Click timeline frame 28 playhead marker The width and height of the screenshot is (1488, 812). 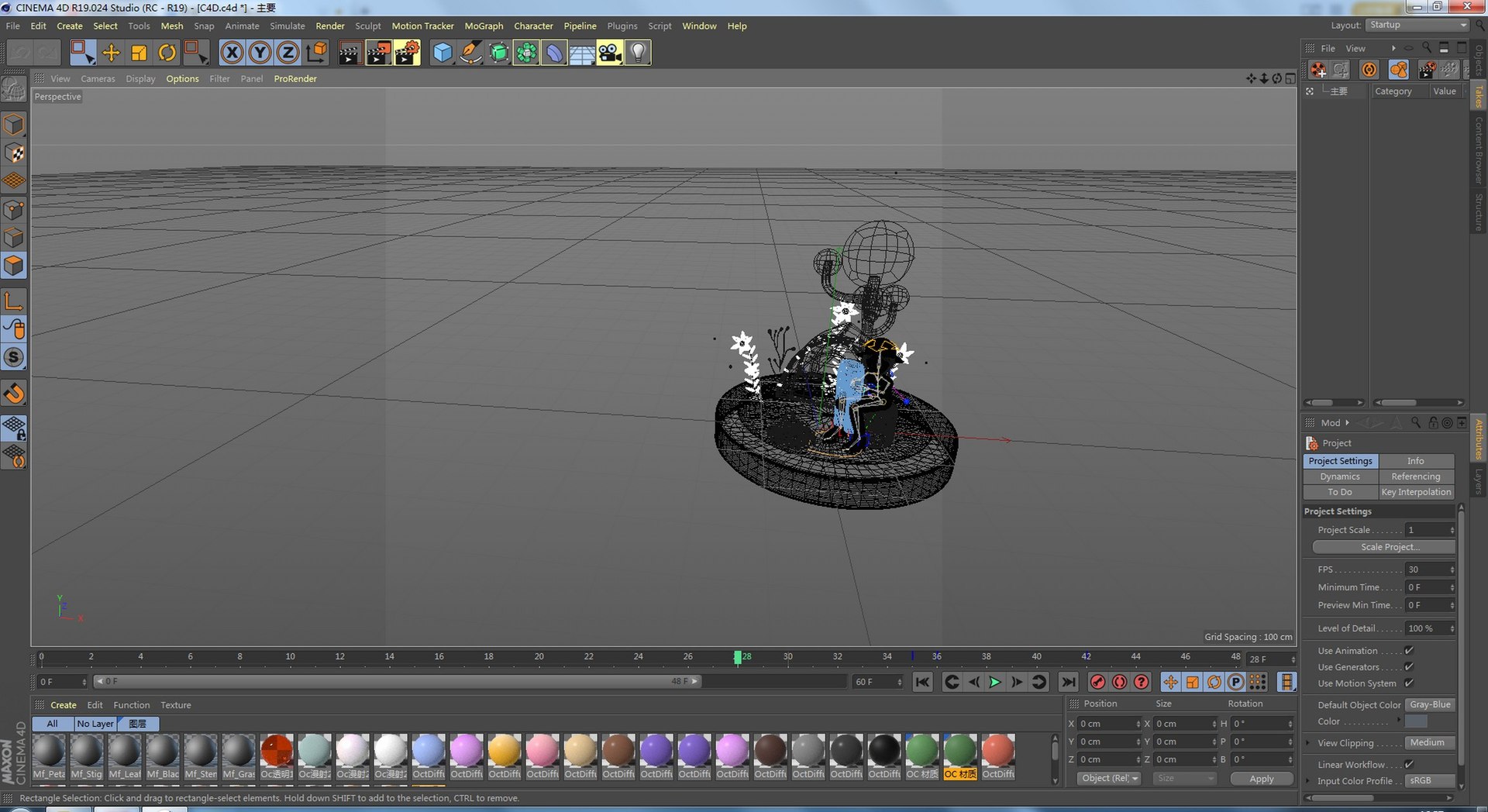[738, 657]
